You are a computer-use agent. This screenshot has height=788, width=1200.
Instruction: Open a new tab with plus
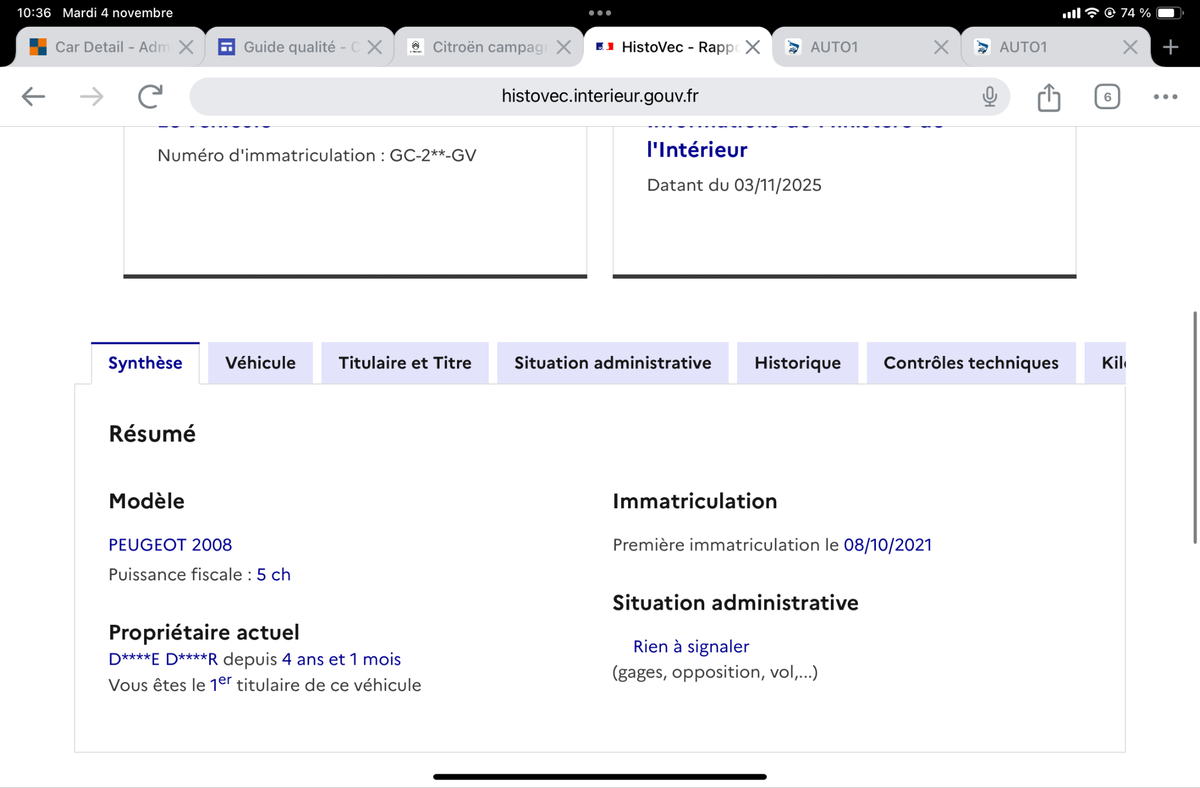point(1171,47)
